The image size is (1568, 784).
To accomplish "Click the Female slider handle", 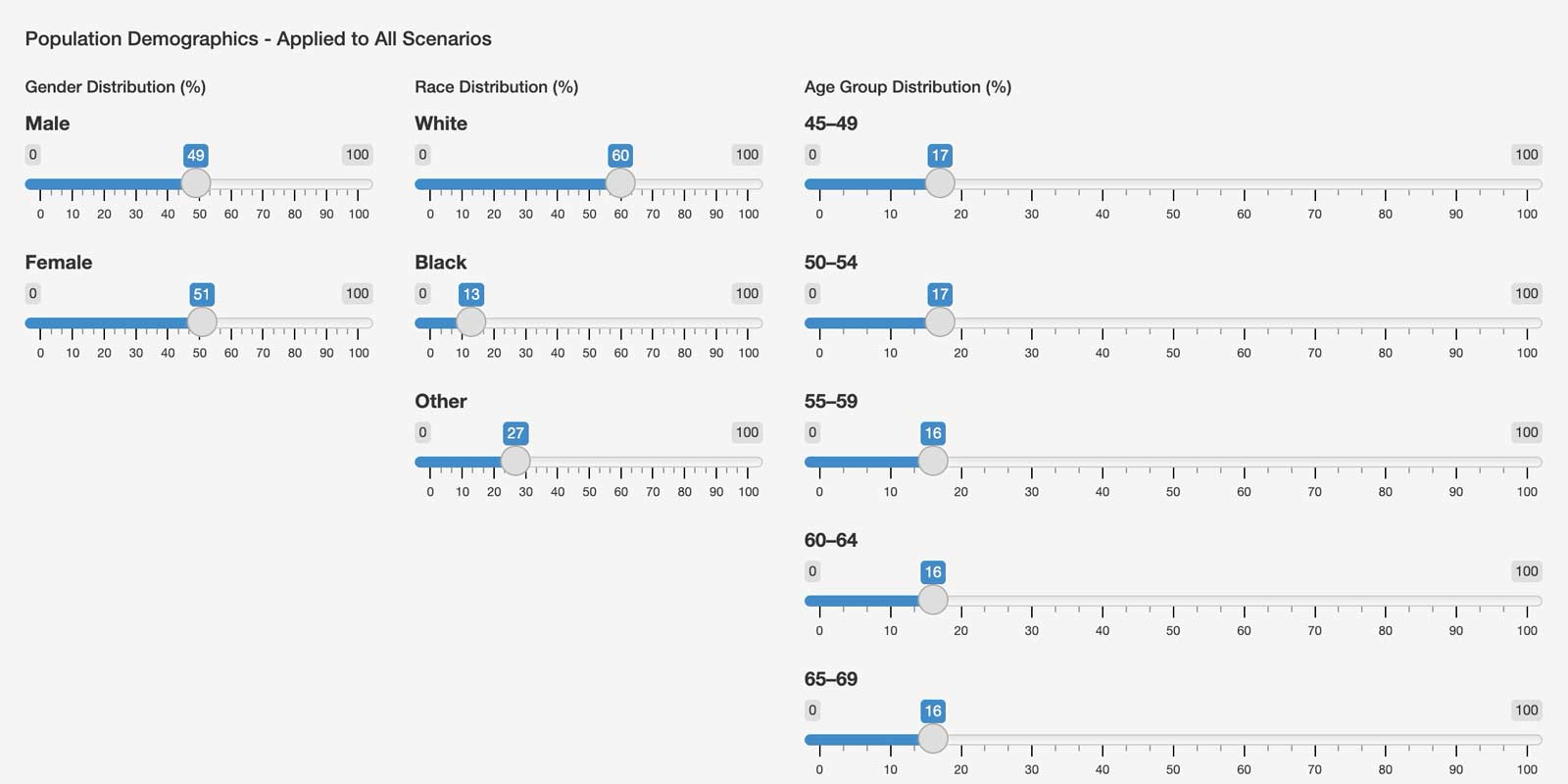I will [202, 322].
